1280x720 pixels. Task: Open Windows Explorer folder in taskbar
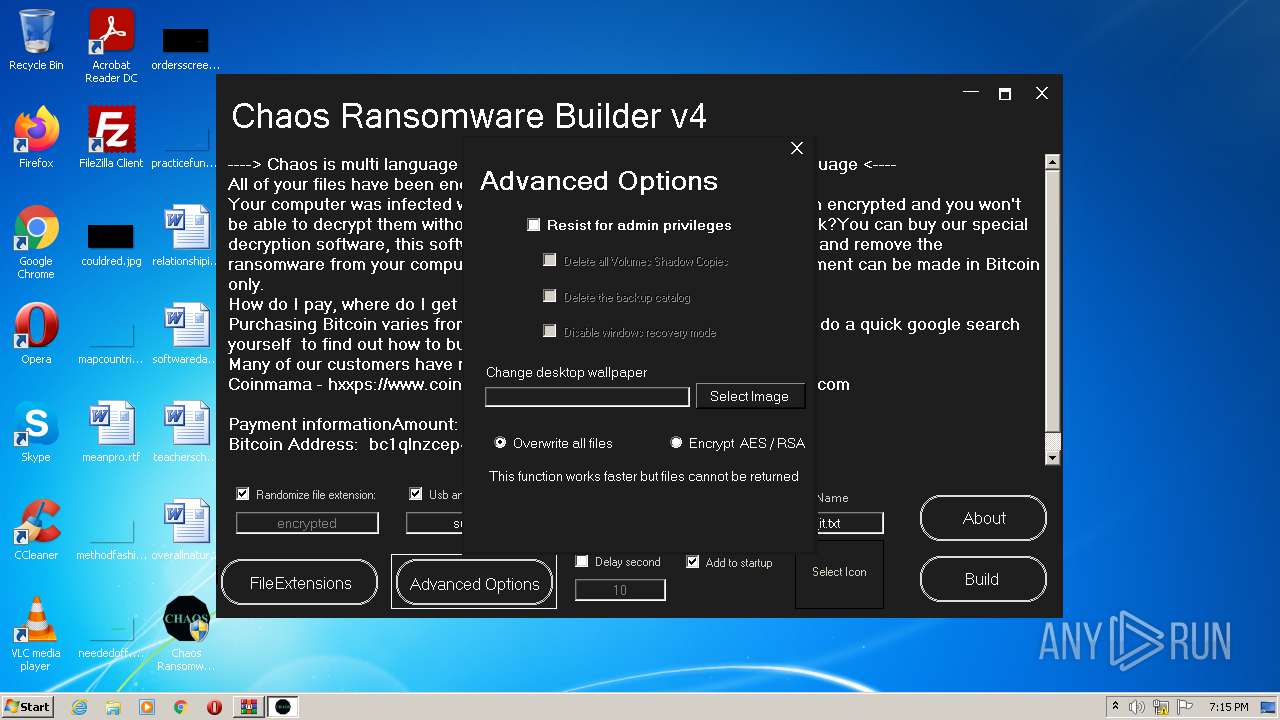113,707
